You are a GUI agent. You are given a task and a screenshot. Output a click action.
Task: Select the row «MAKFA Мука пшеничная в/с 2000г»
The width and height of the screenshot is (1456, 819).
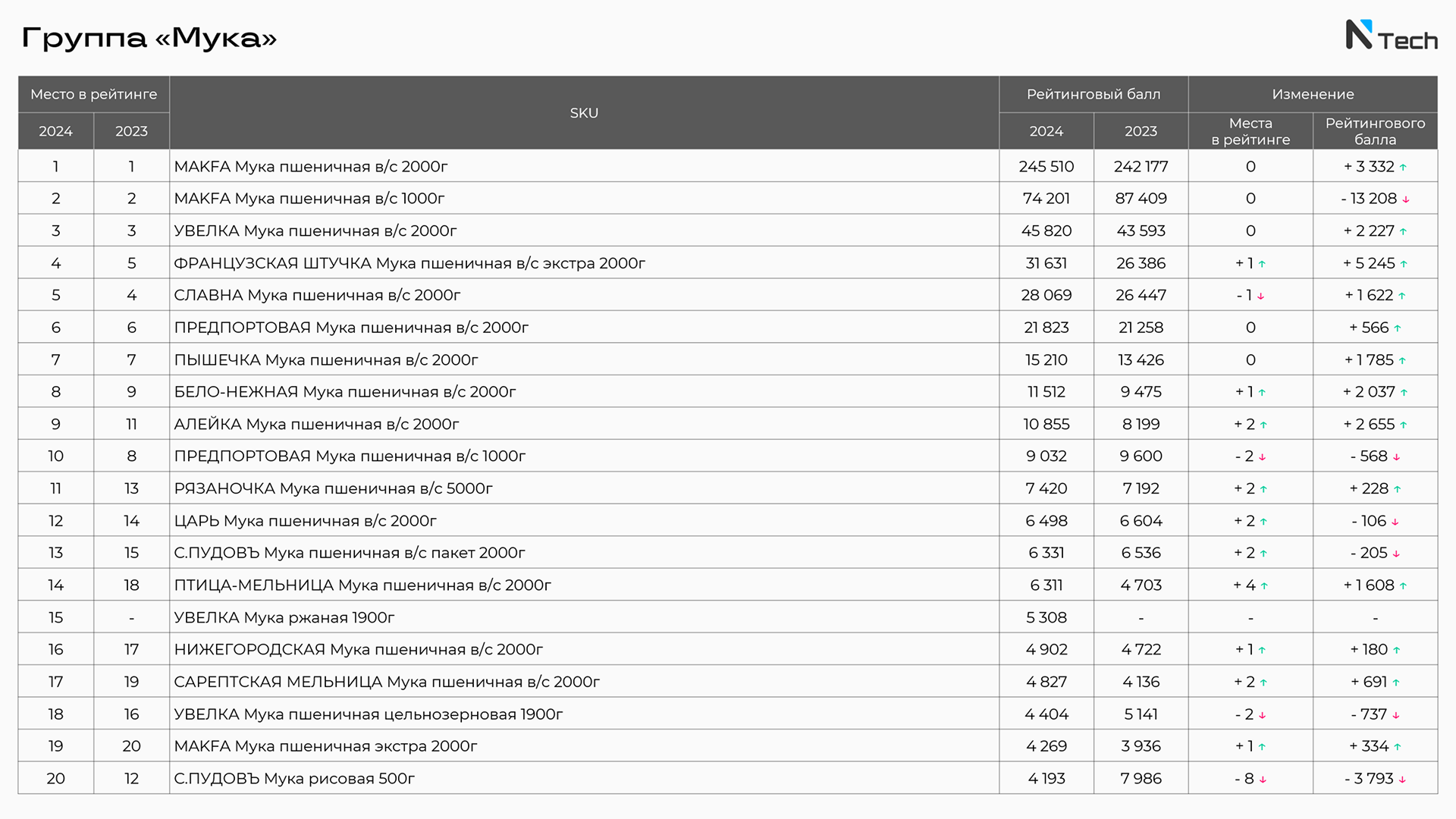[x=728, y=166]
